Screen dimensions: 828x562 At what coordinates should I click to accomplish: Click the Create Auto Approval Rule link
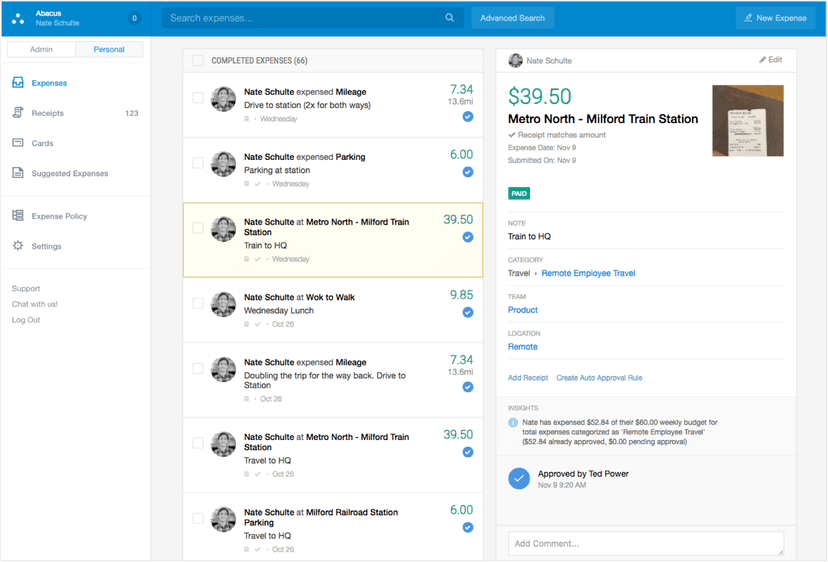pyautogui.click(x=599, y=378)
